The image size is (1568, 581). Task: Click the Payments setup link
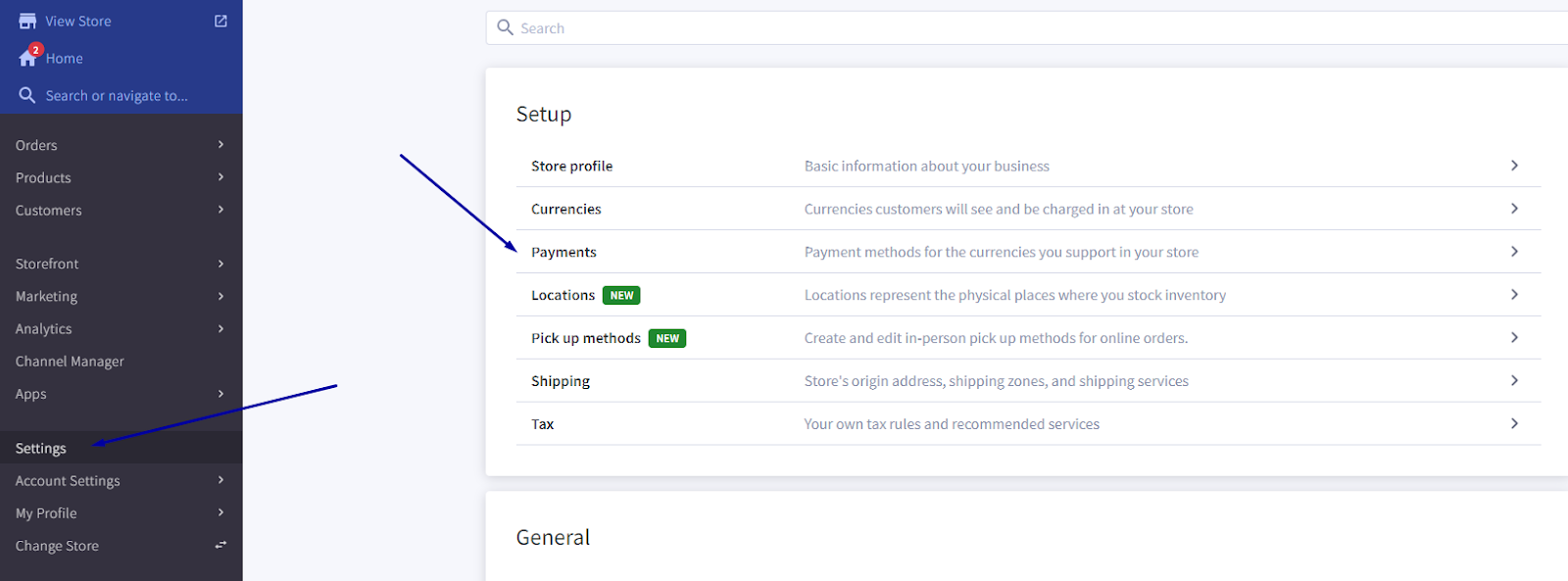coord(563,252)
